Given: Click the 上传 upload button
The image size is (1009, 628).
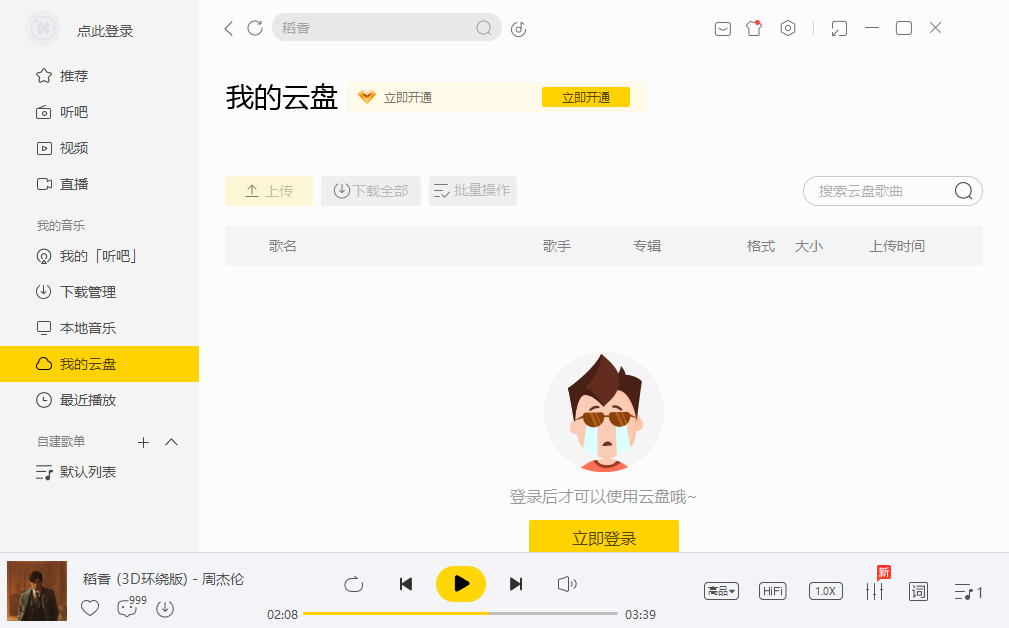Looking at the screenshot, I should click(x=269, y=190).
